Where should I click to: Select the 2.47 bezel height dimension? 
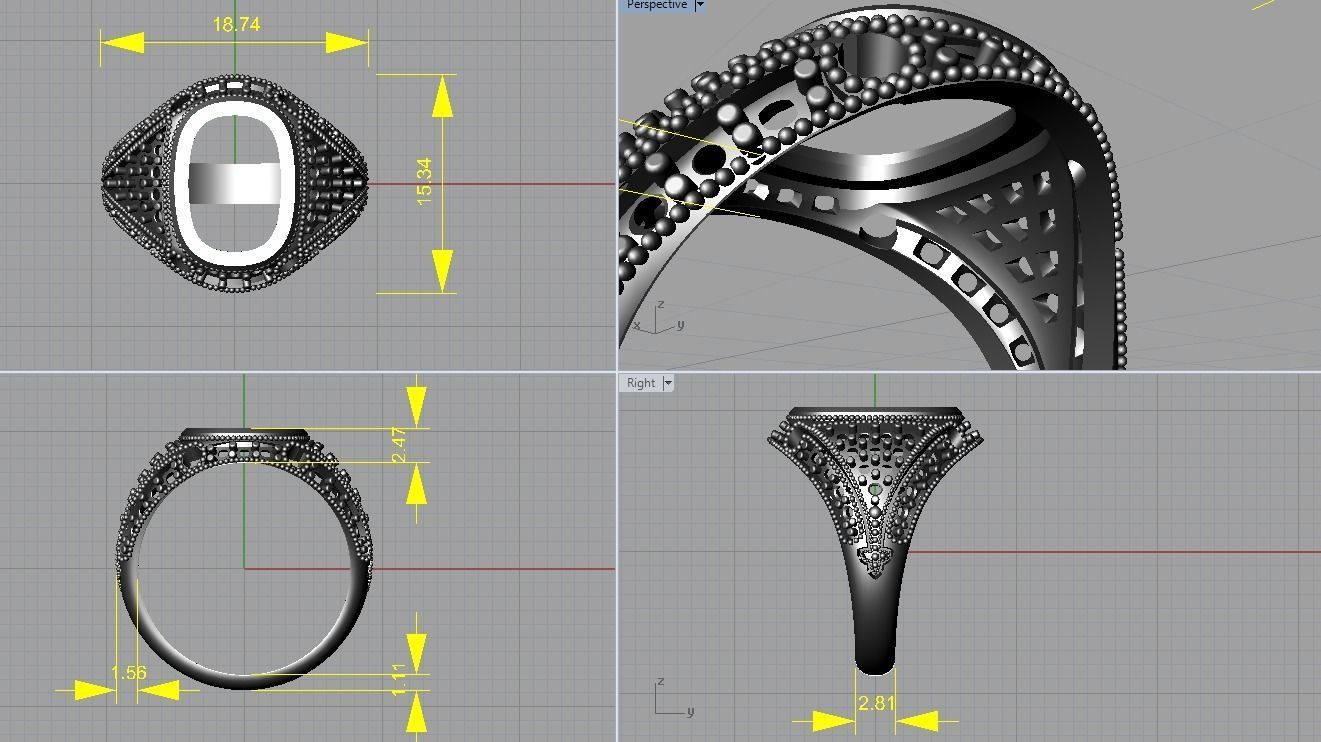[399, 444]
